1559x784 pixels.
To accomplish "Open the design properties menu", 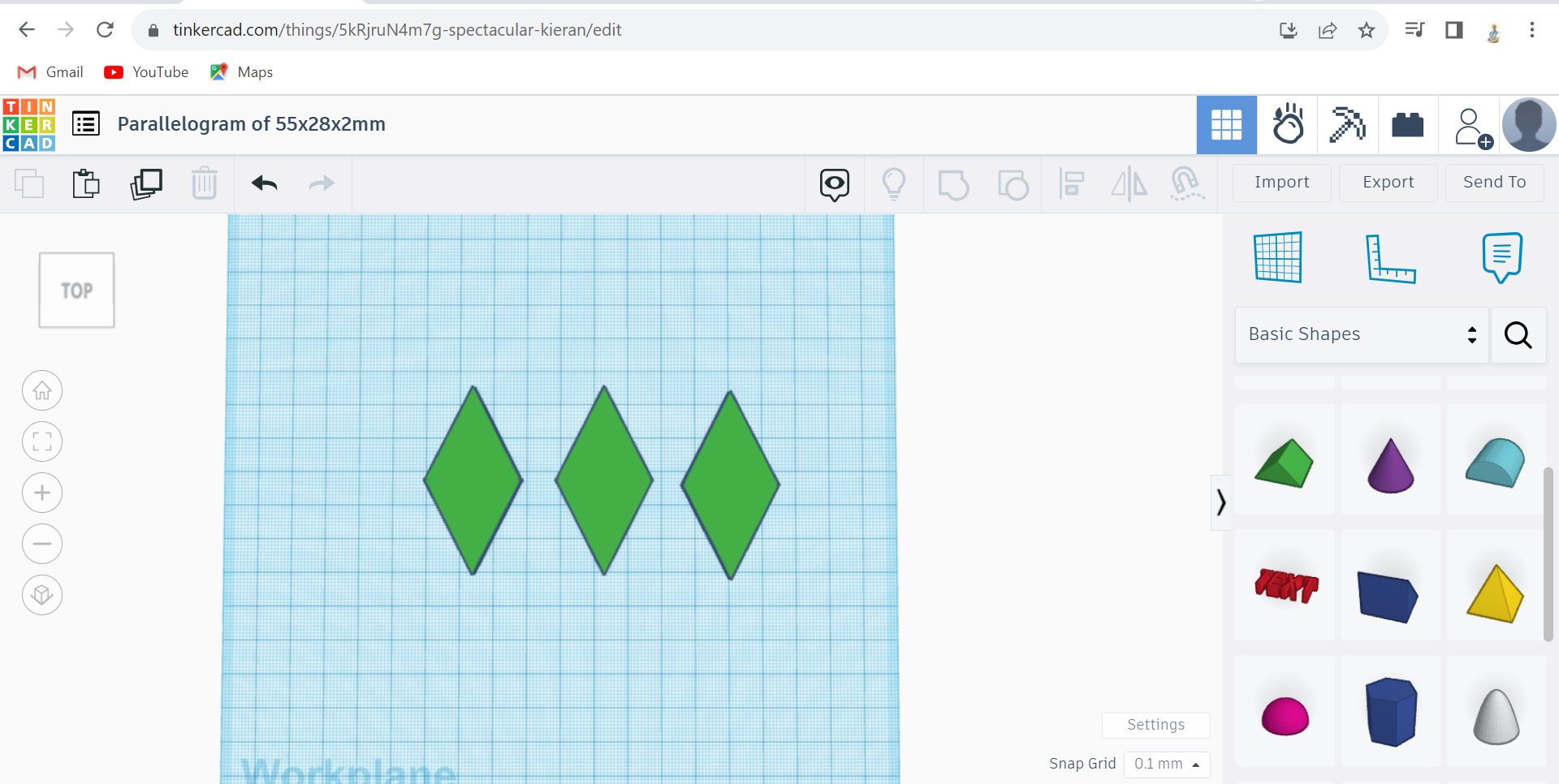I will pyautogui.click(x=85, y=123).
